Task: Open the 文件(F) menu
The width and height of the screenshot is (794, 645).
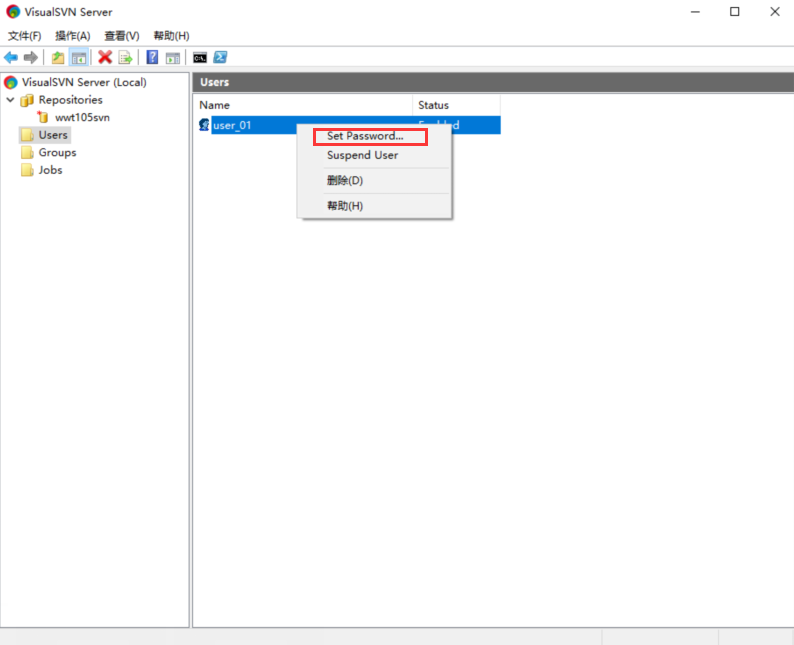Action: [24, 36]
